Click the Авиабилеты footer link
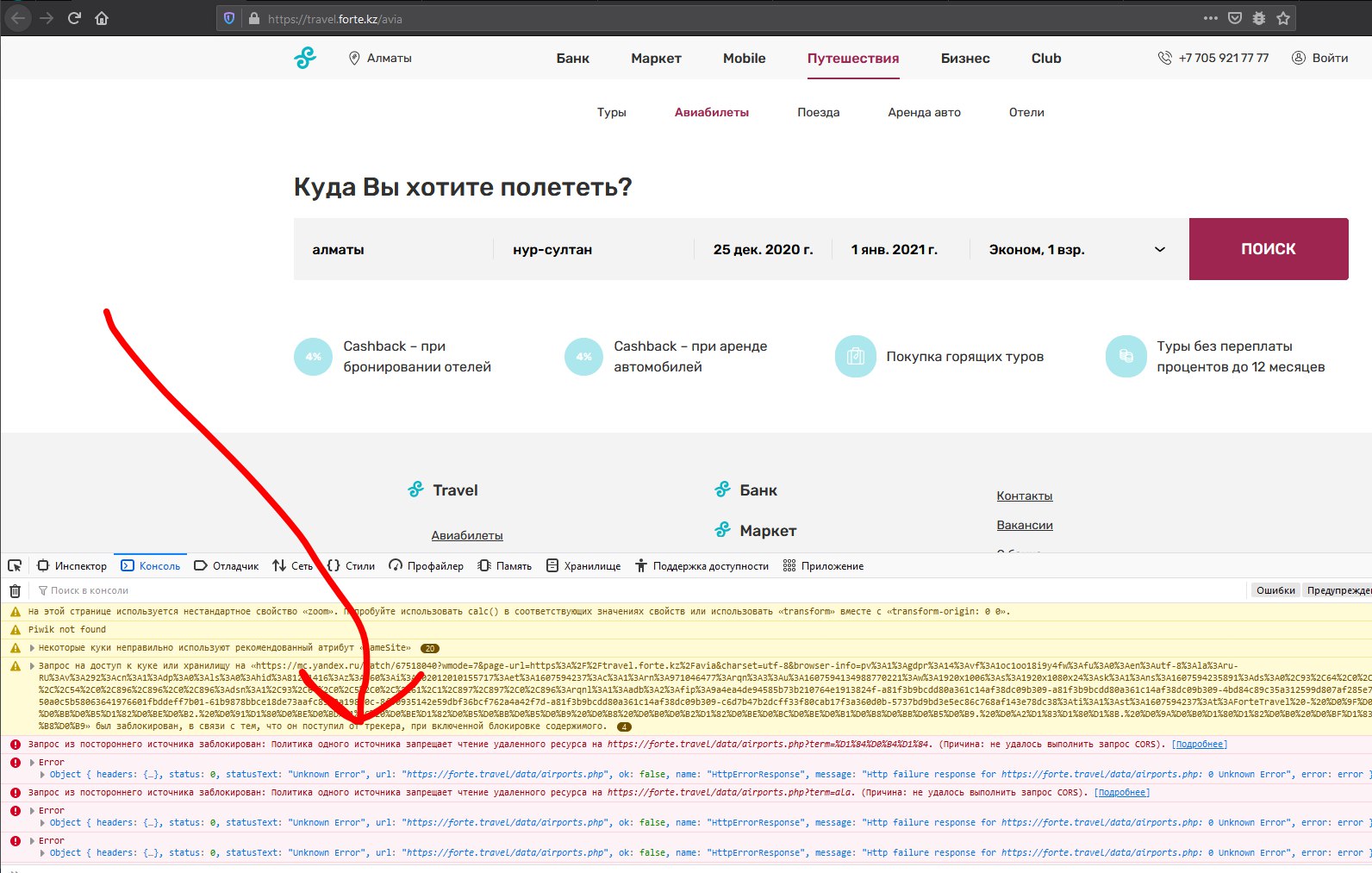This screenshot has width=1372, height=873. (x=467, y=535)
